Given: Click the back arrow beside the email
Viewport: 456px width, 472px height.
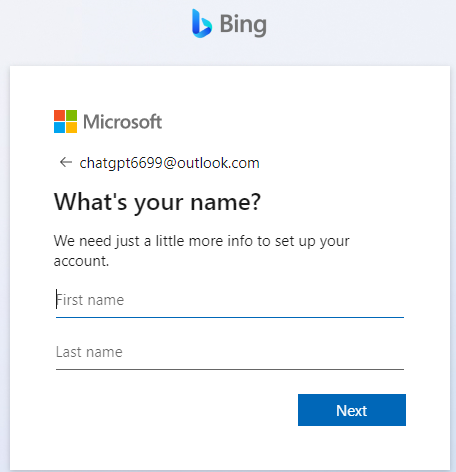Looking at the screenshot, I should pos(66,162).
